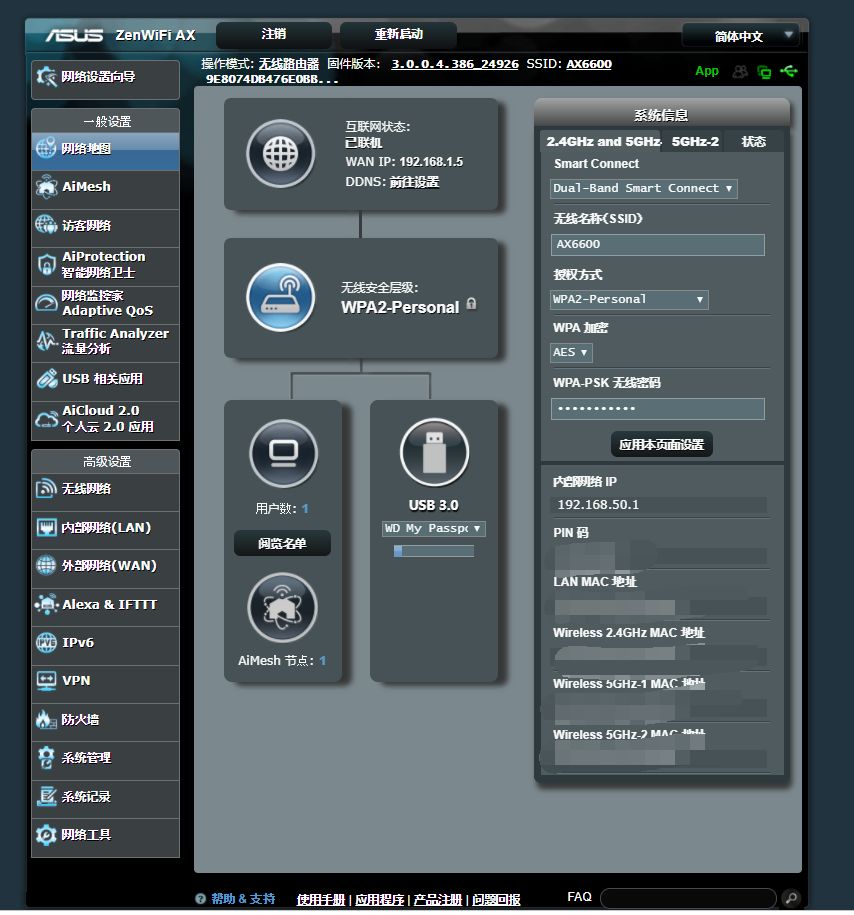
Task: Open IPv6 sidebar item
Action: click(106, 643)
